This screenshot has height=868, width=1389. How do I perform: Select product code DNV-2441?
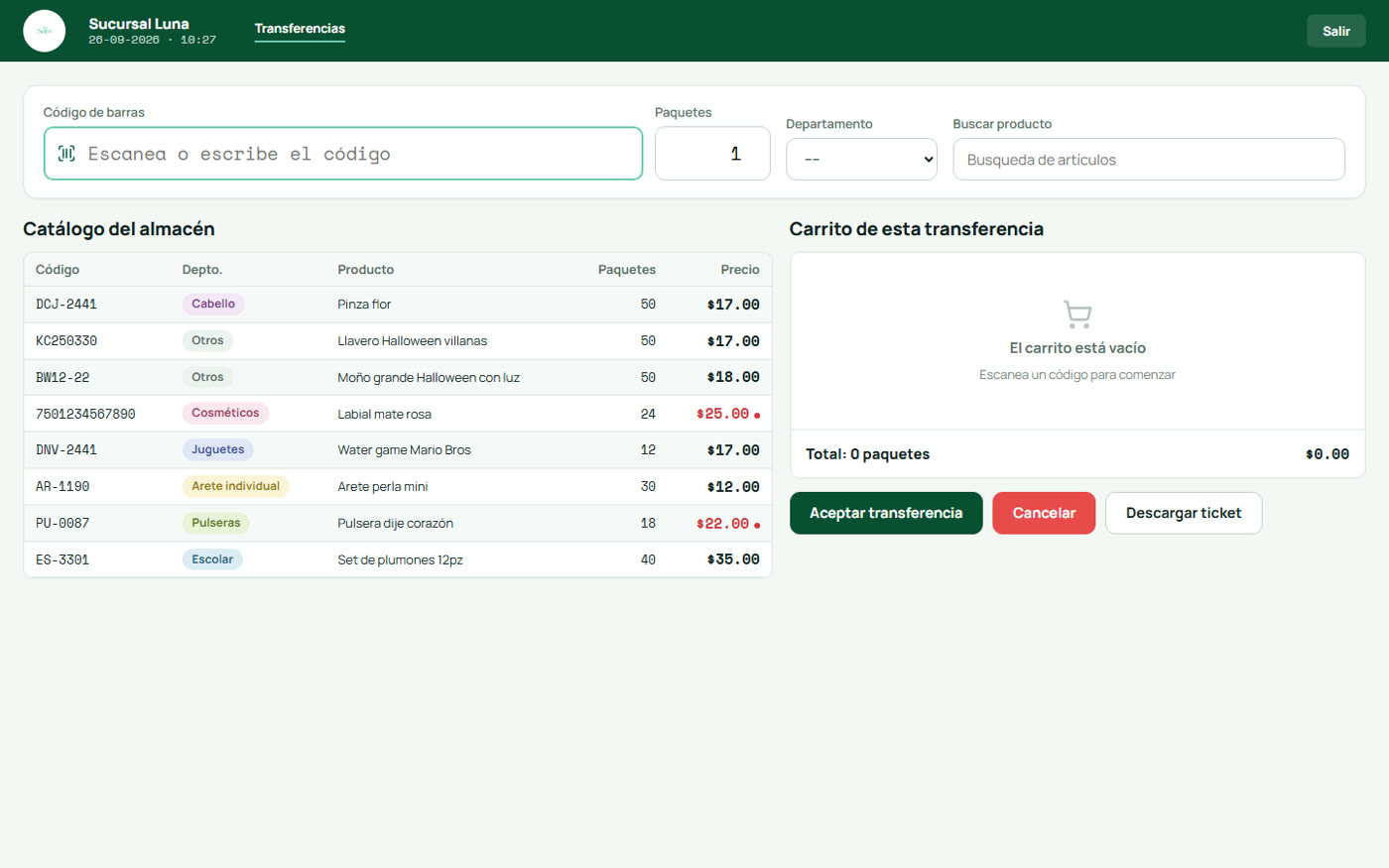coord(66,450)
